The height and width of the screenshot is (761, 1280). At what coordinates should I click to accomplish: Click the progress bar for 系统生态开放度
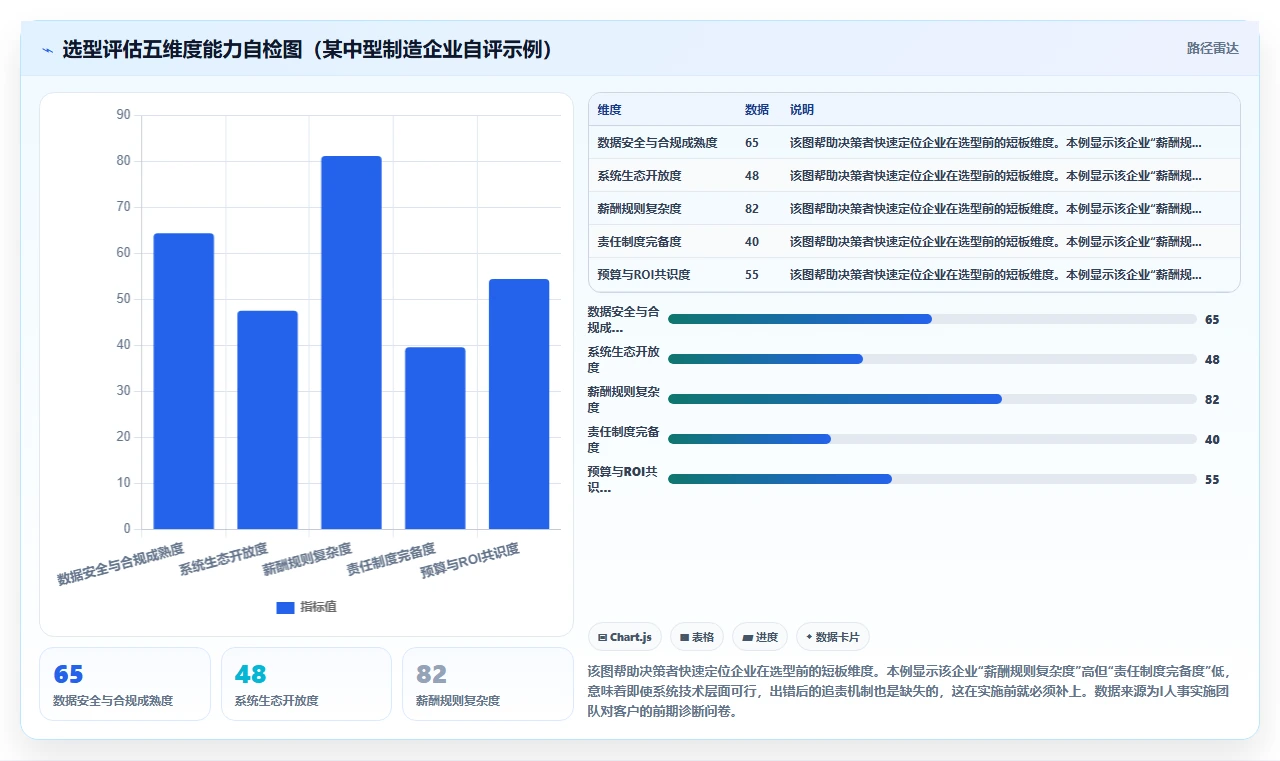[932, 359]
